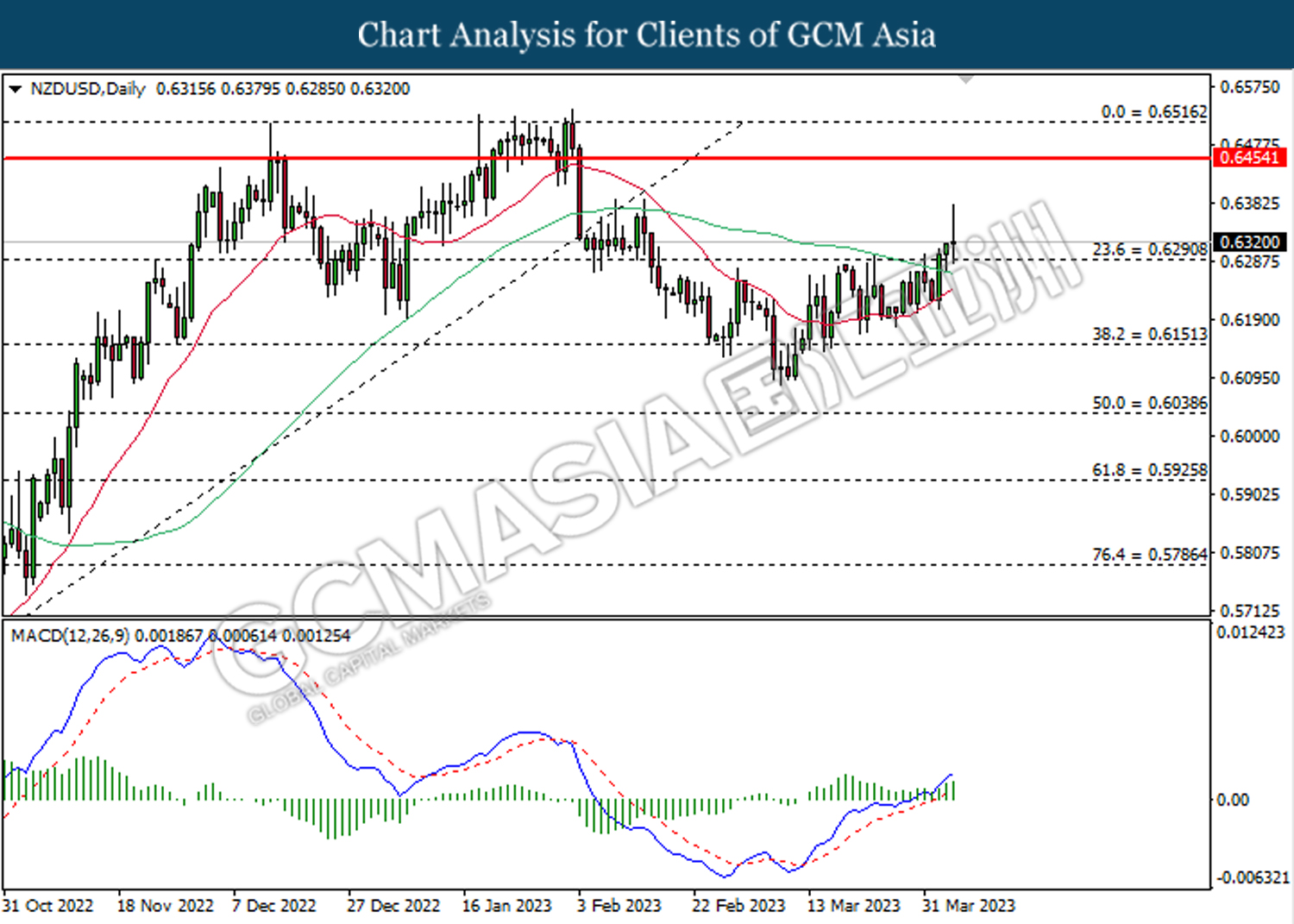The image size is (1294, 924).
Task: Select the Fibonacci label 38.2 = 0.61513
Action: point(1150,334)
